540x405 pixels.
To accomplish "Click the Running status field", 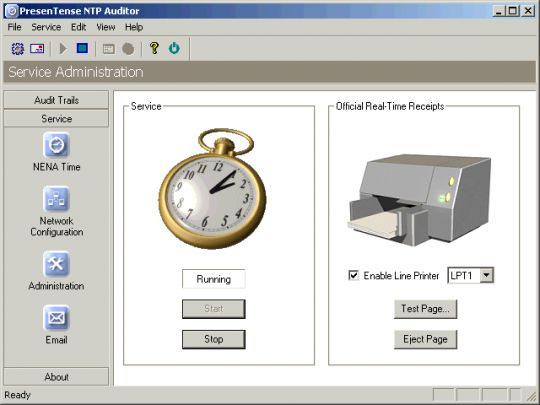I will click(214, 279).
